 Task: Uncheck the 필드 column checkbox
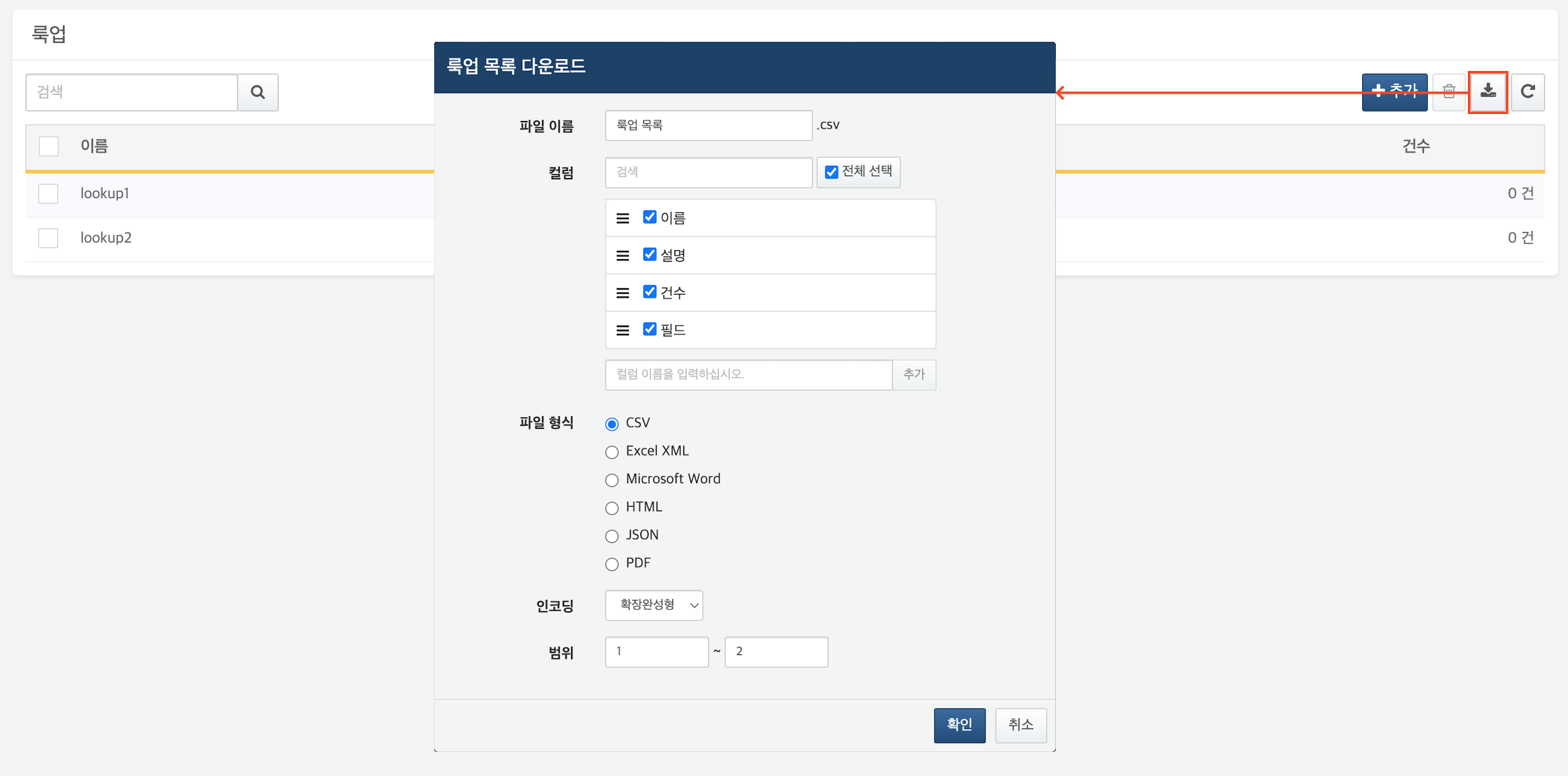[650, 329]
